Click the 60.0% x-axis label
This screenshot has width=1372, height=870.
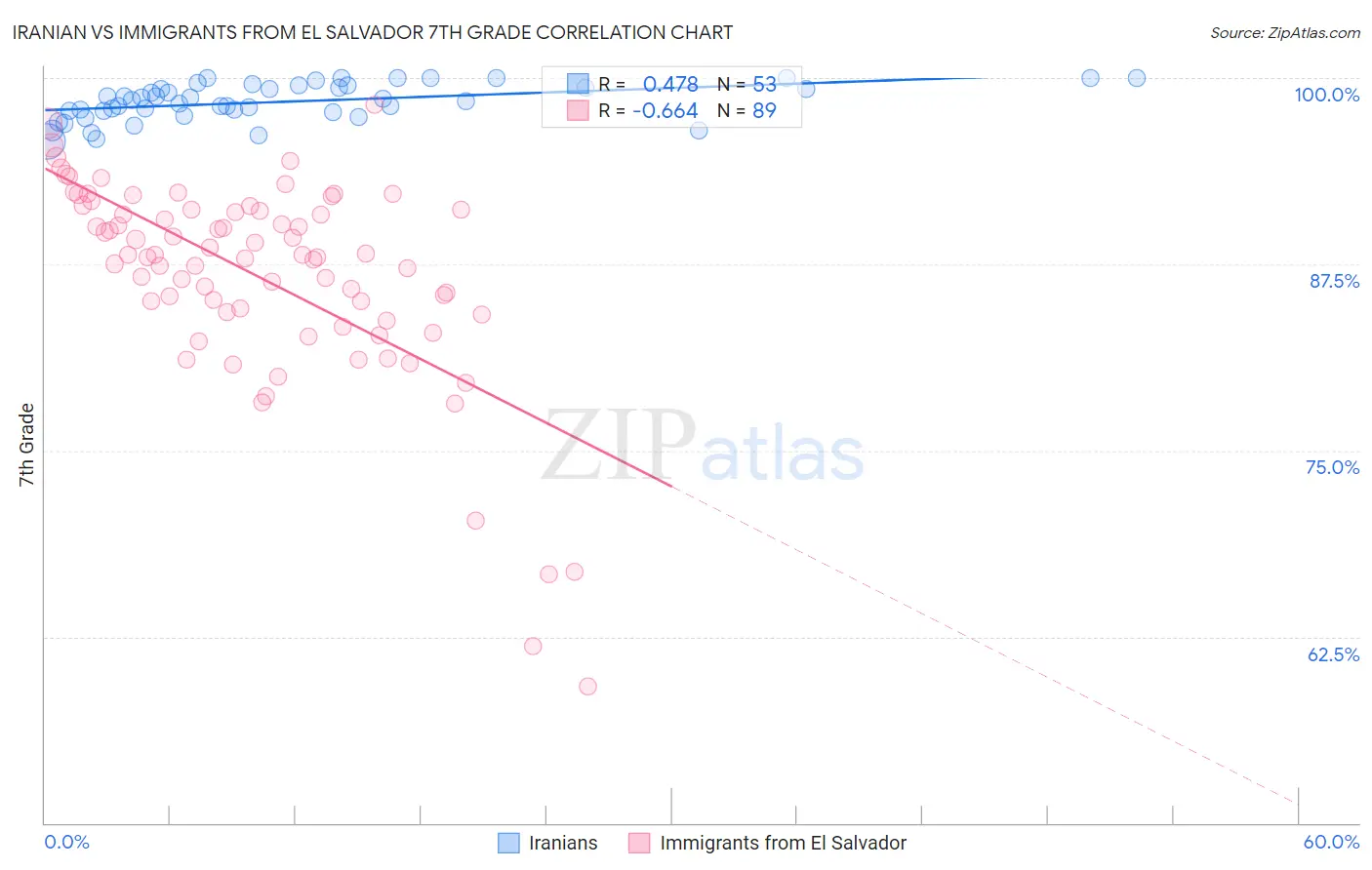tap(1331, 842)
